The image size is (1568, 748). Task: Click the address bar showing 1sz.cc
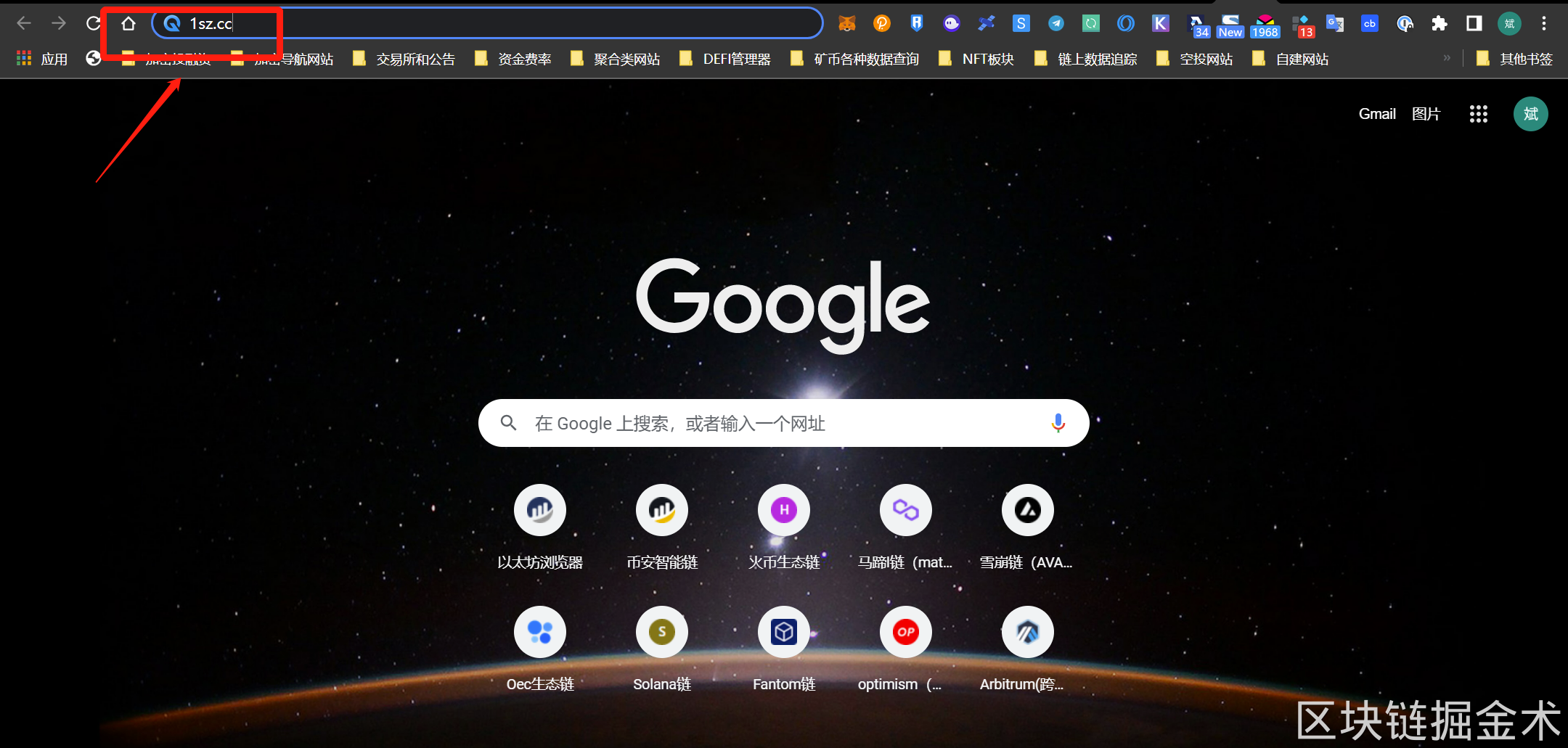pyautogui.click(x=486, y=23)
